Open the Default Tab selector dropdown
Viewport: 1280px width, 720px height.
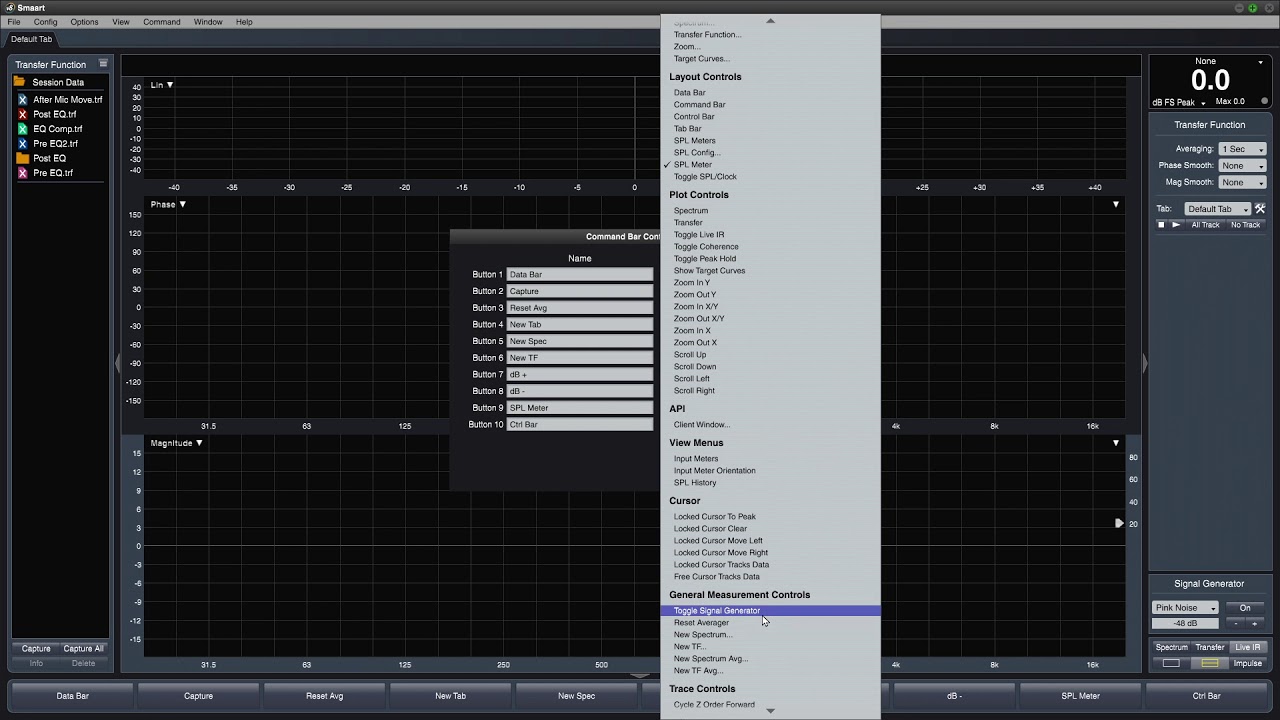(1218, 209)
